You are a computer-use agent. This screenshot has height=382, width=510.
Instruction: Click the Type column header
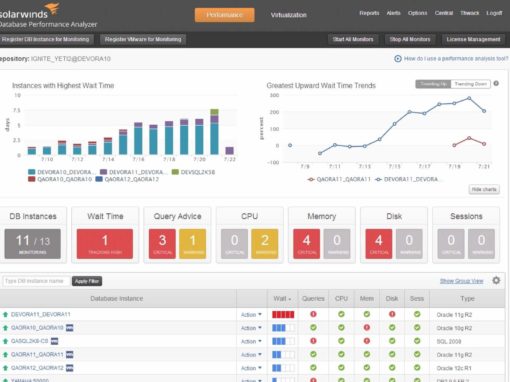click(467, 299)
